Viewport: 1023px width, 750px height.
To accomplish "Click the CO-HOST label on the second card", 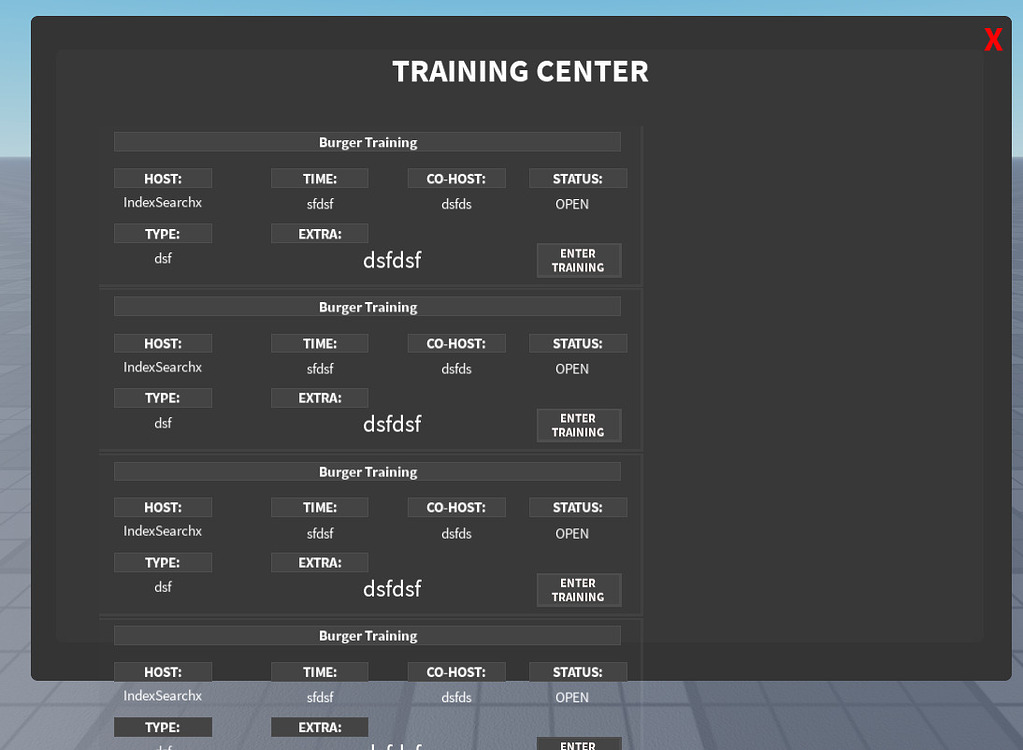I will [456, 343].
